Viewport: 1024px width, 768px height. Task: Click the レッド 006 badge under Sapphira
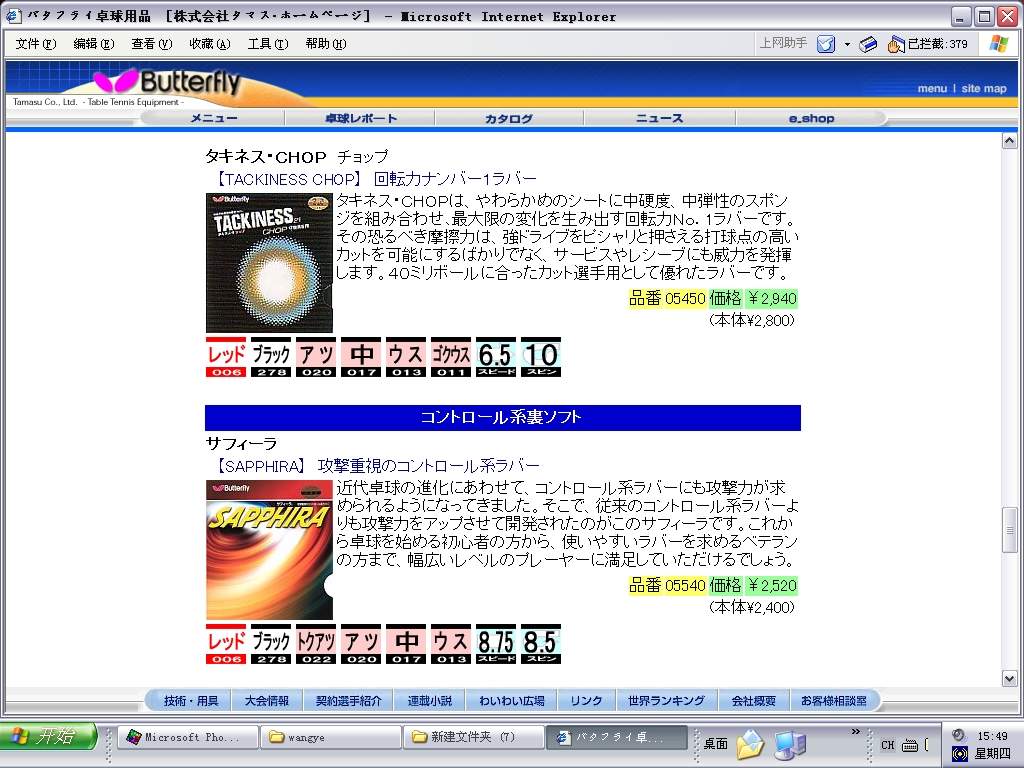coord(226,644)
